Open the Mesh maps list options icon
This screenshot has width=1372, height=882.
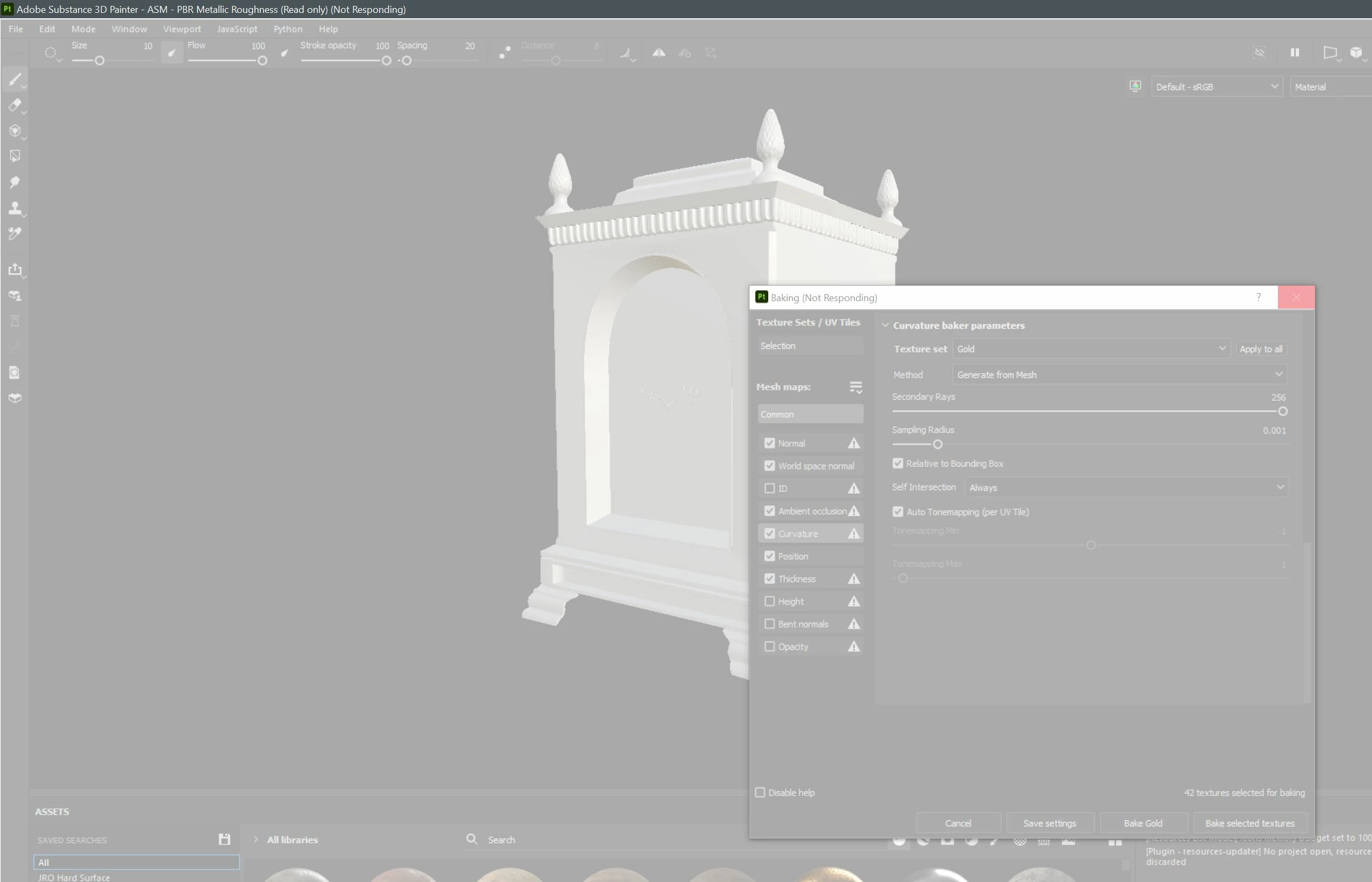point(855,388)
